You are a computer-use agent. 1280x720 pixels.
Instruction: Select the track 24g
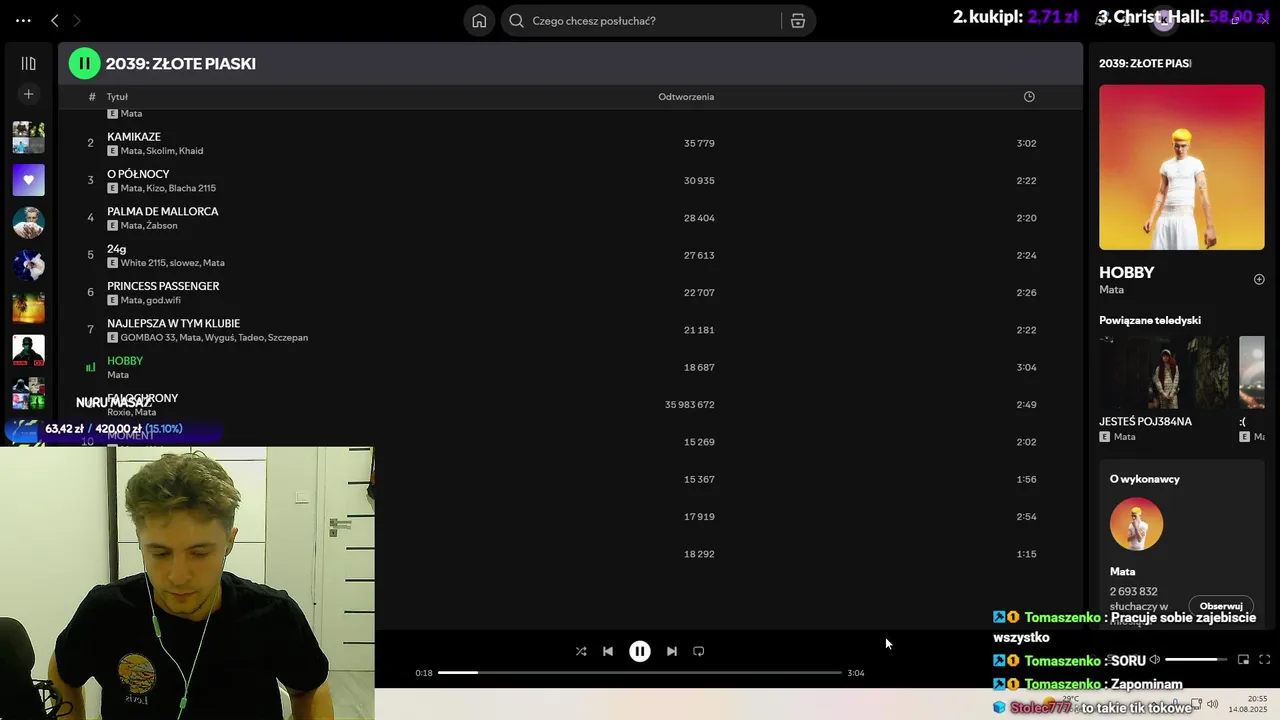coord(117,249)
